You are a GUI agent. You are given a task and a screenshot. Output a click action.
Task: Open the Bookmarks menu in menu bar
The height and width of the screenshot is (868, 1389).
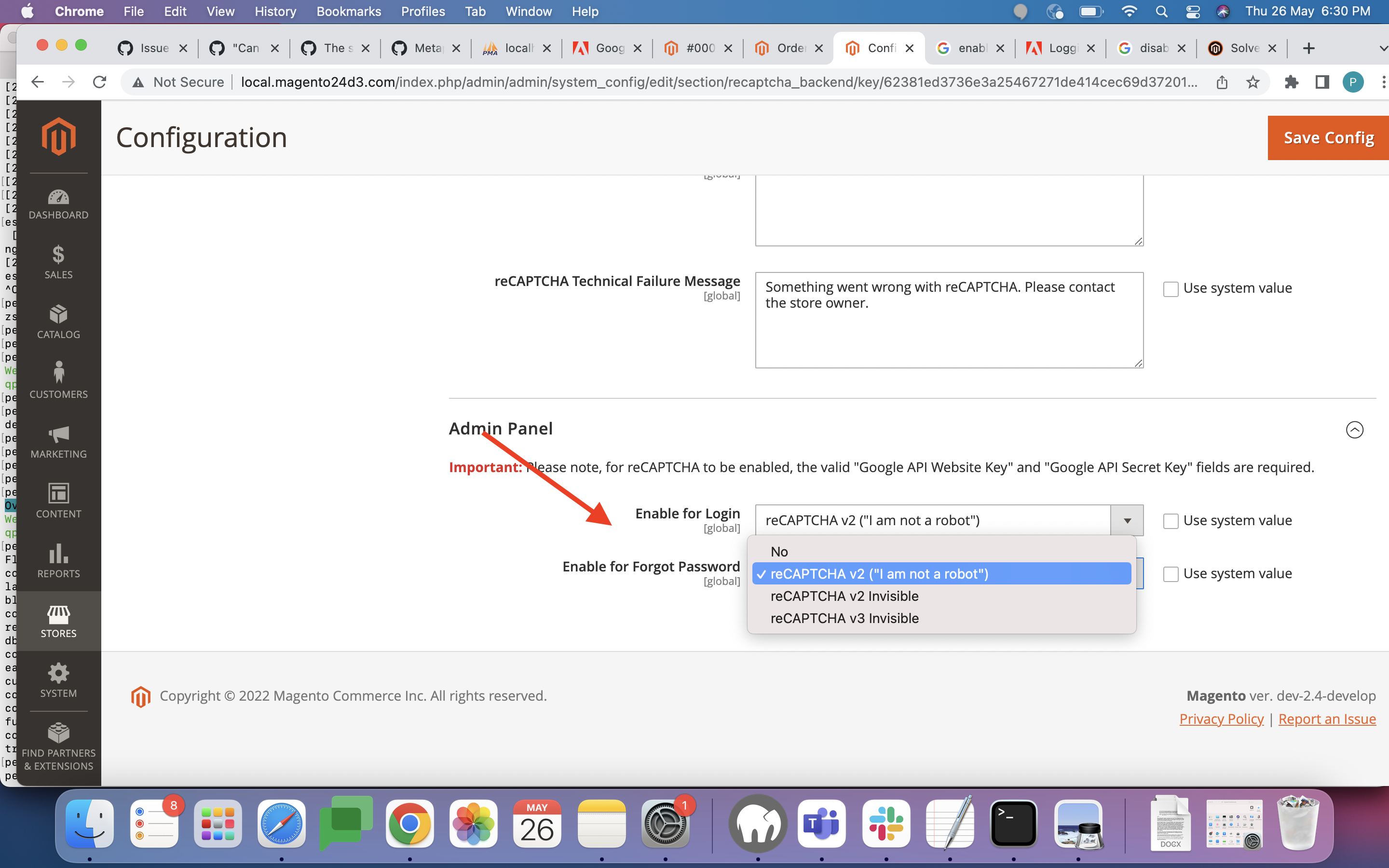(348, 12)
